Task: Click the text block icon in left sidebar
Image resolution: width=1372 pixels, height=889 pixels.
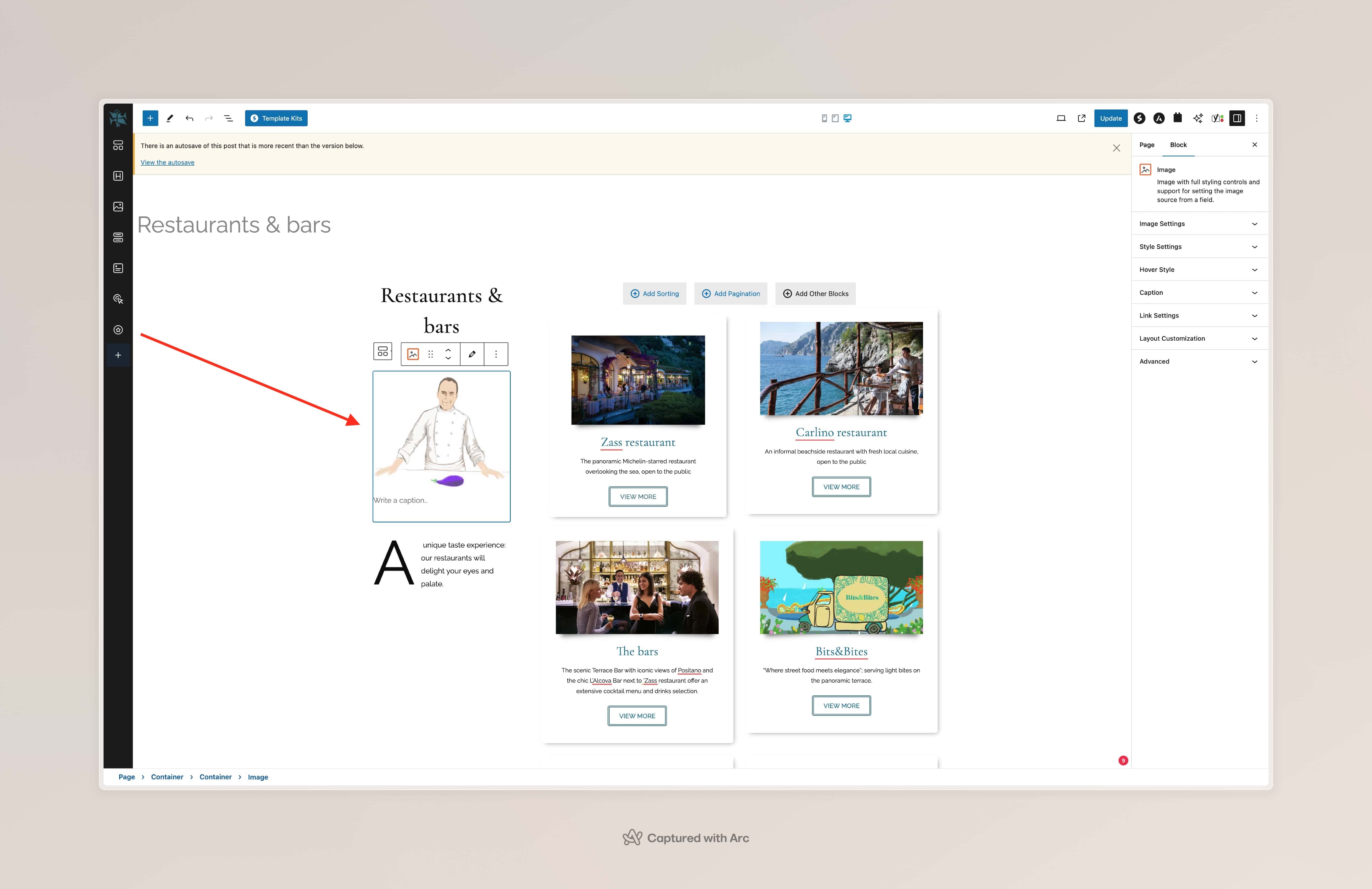Action: click(118, 268)
